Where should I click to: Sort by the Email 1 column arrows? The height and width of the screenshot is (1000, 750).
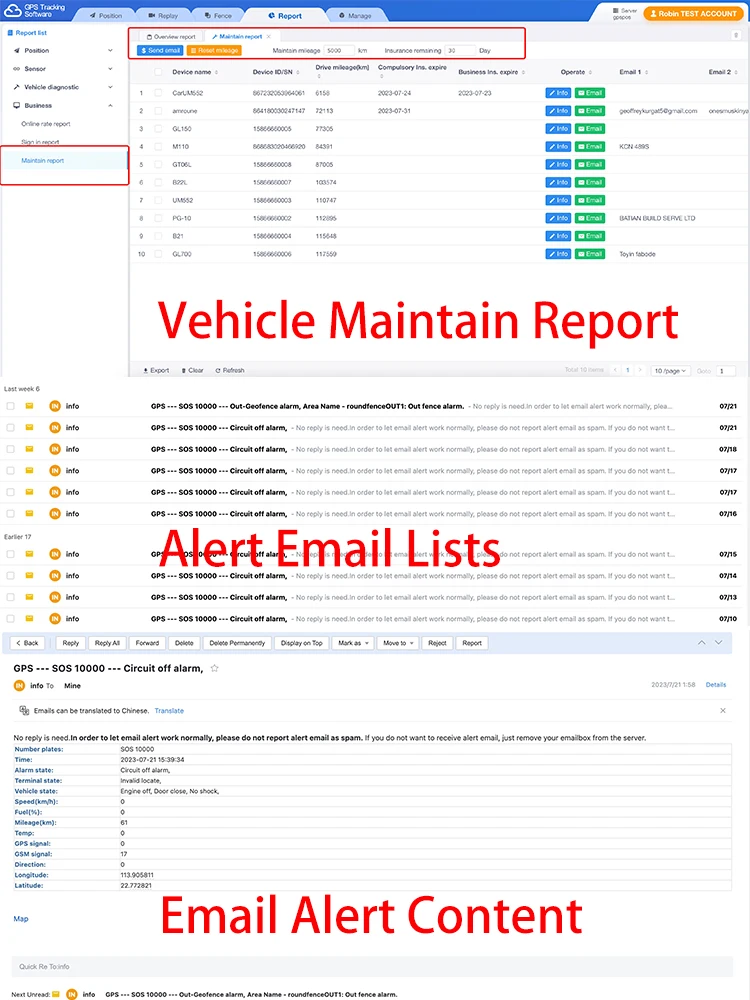click(x=647, y=72)
